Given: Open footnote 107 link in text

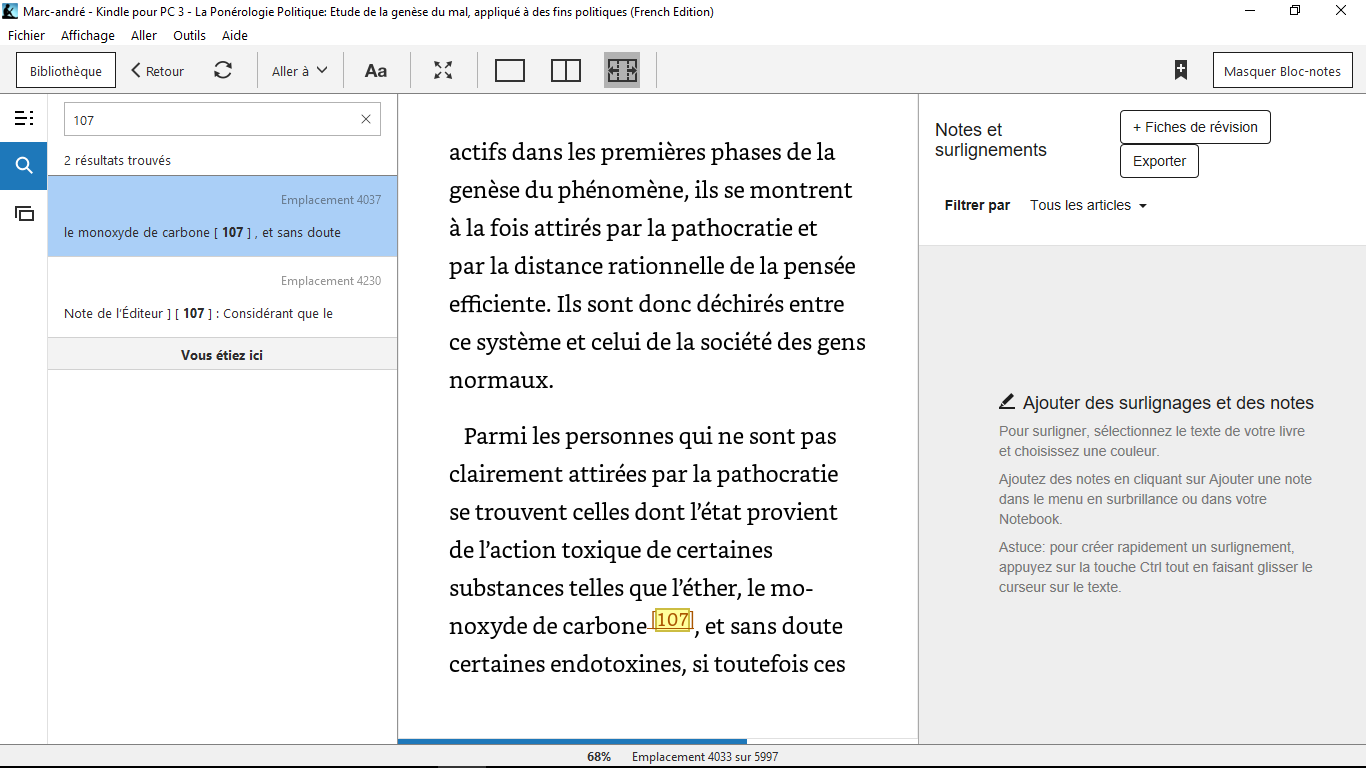Looking at the screenshot, I should 672,621.
